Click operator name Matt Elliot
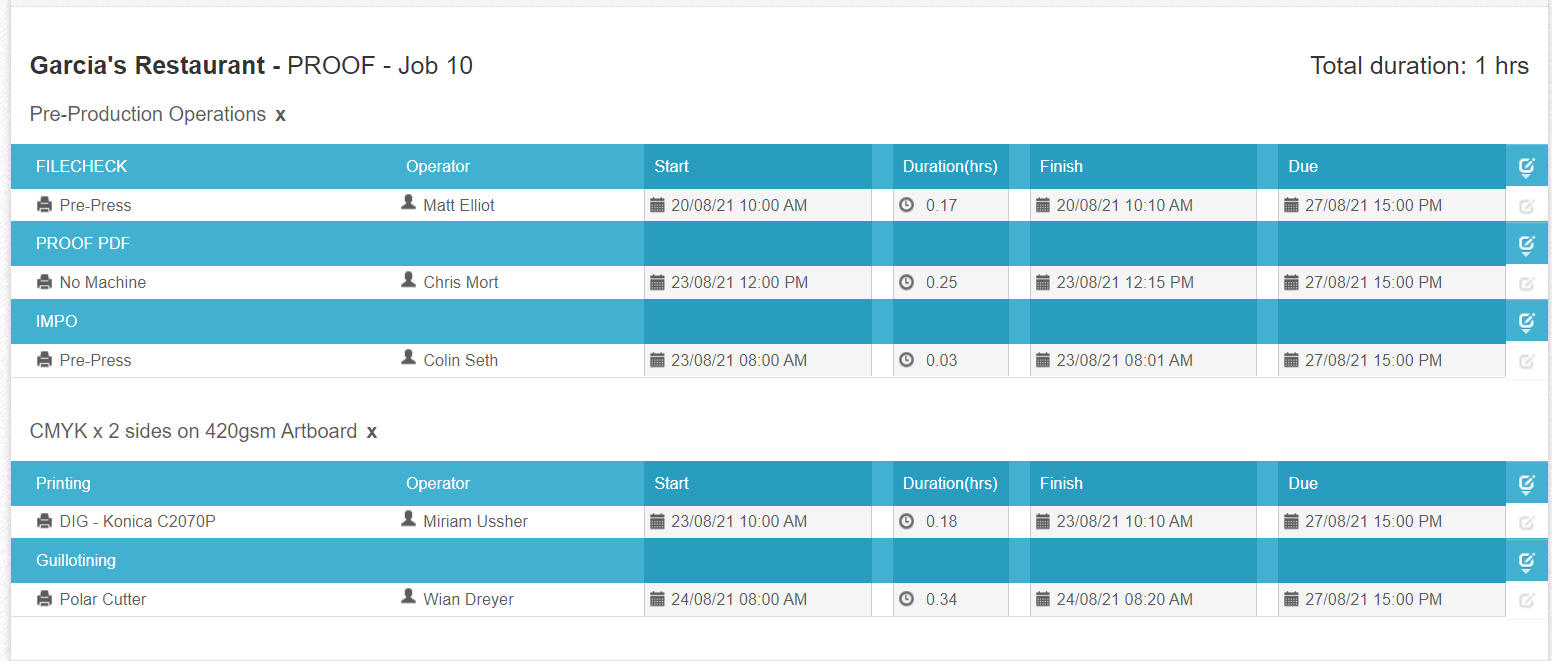The height and width of the screenshot is (661, 1552). [x=459, y=205]
